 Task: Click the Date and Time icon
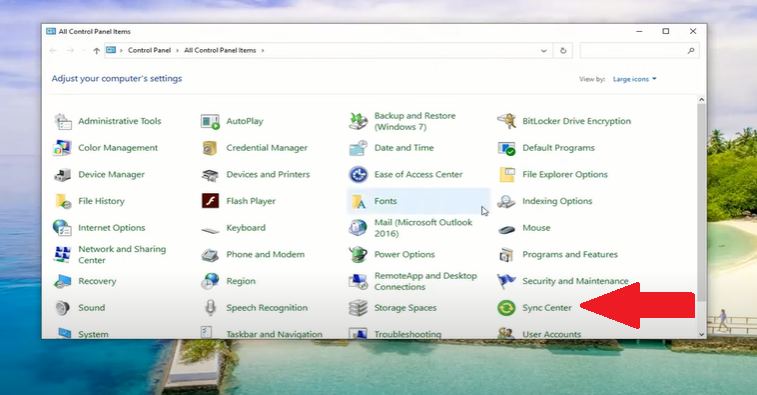click(358, 148)
